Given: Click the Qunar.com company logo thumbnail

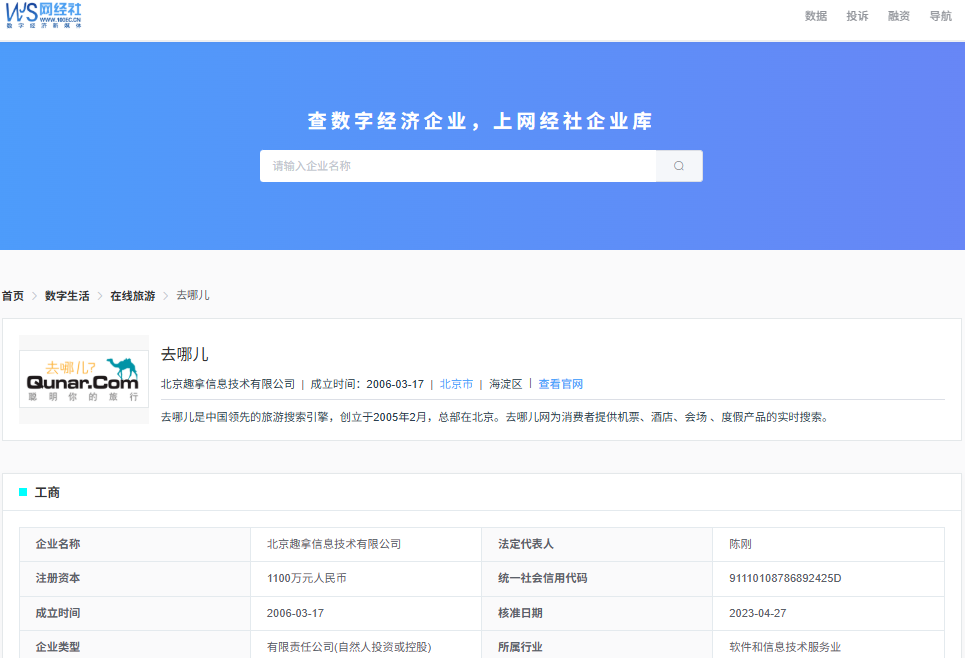Looking at the screenshot, I should click(84, 379).
